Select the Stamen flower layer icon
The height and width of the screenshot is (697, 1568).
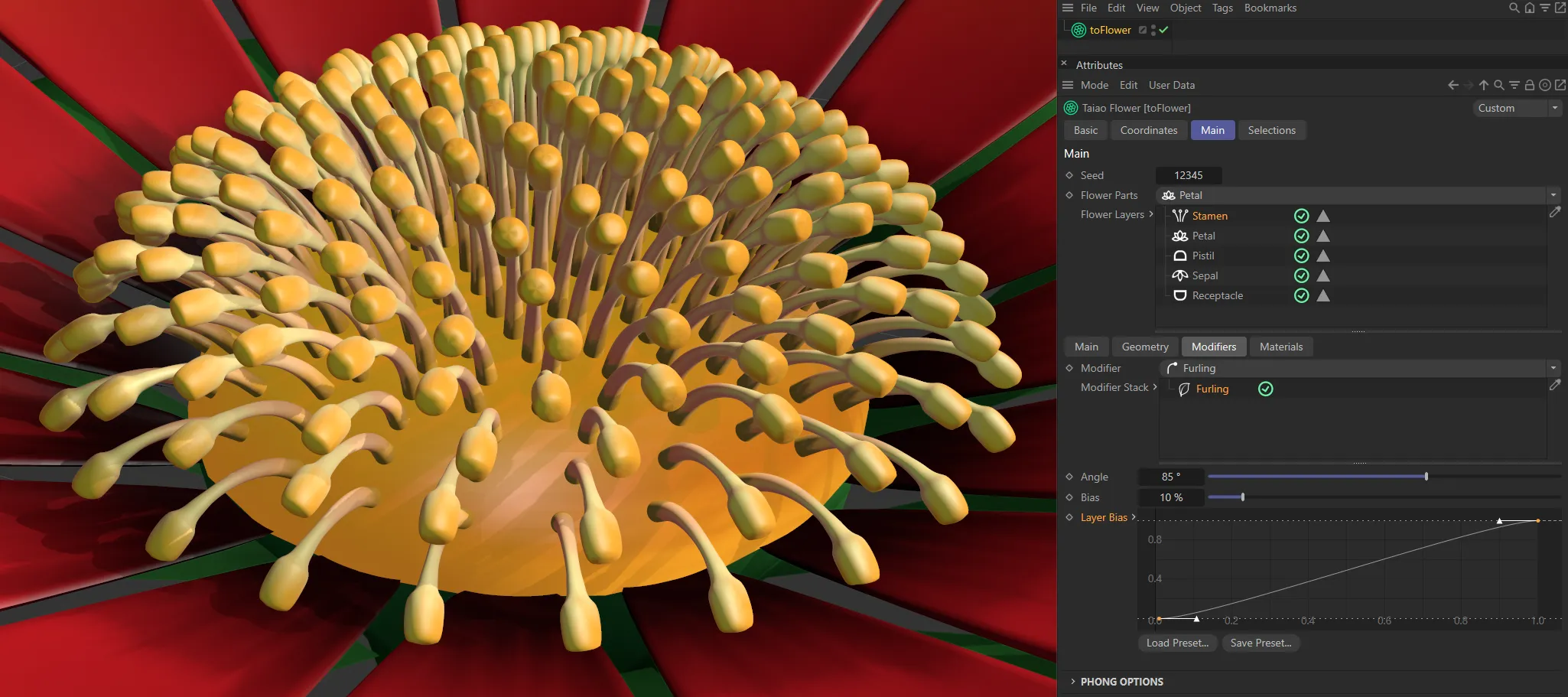pos(1179,216)
